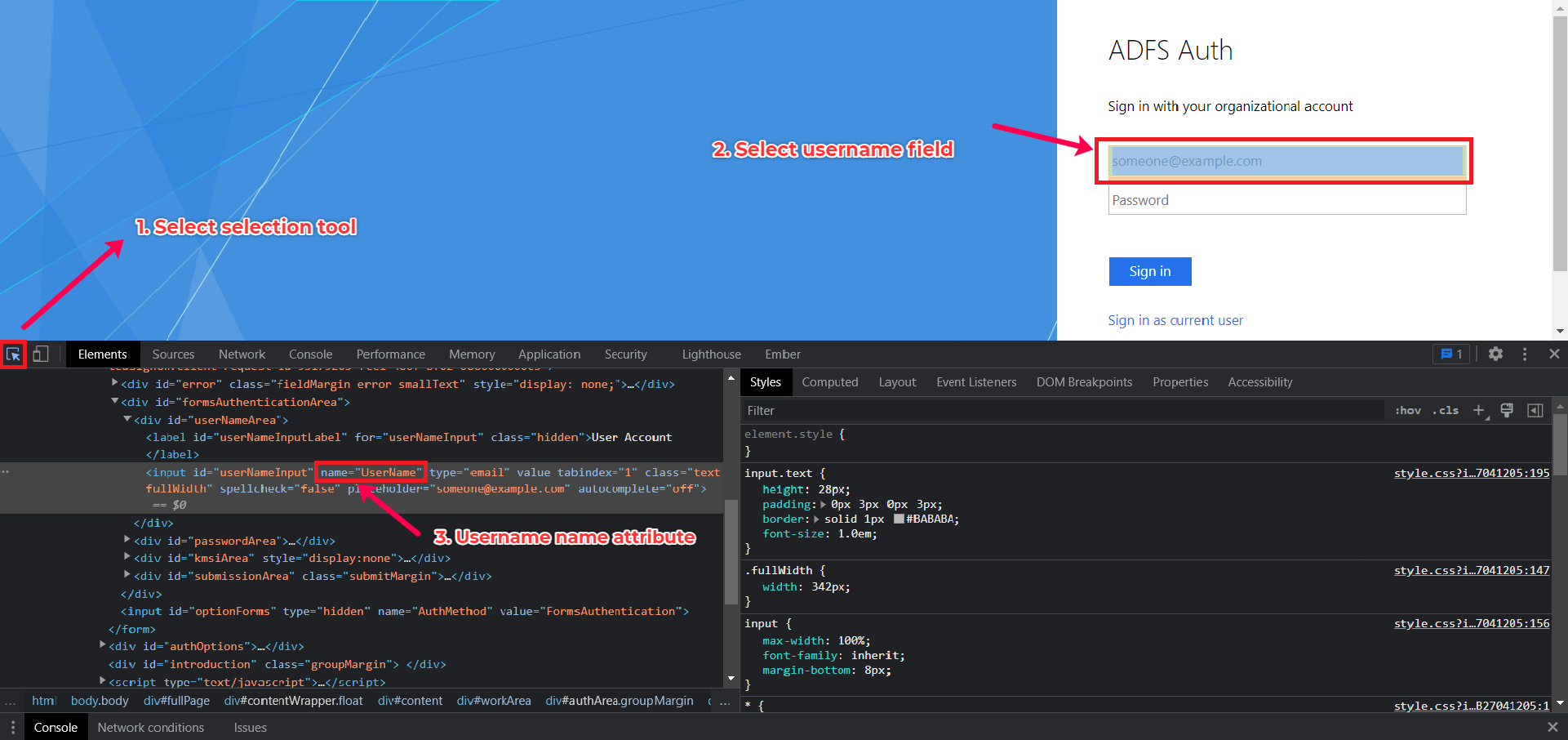Switch to the Layout pane tab

(897, 382)
